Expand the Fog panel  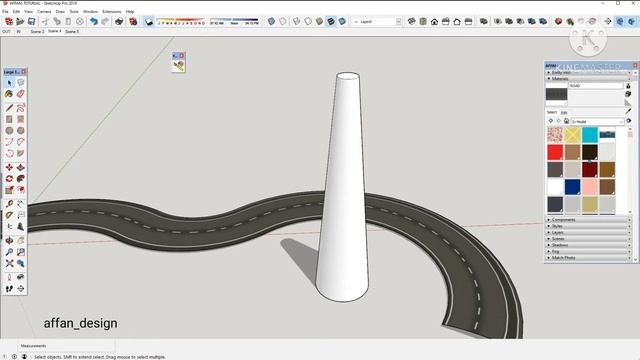click(588, 251)
